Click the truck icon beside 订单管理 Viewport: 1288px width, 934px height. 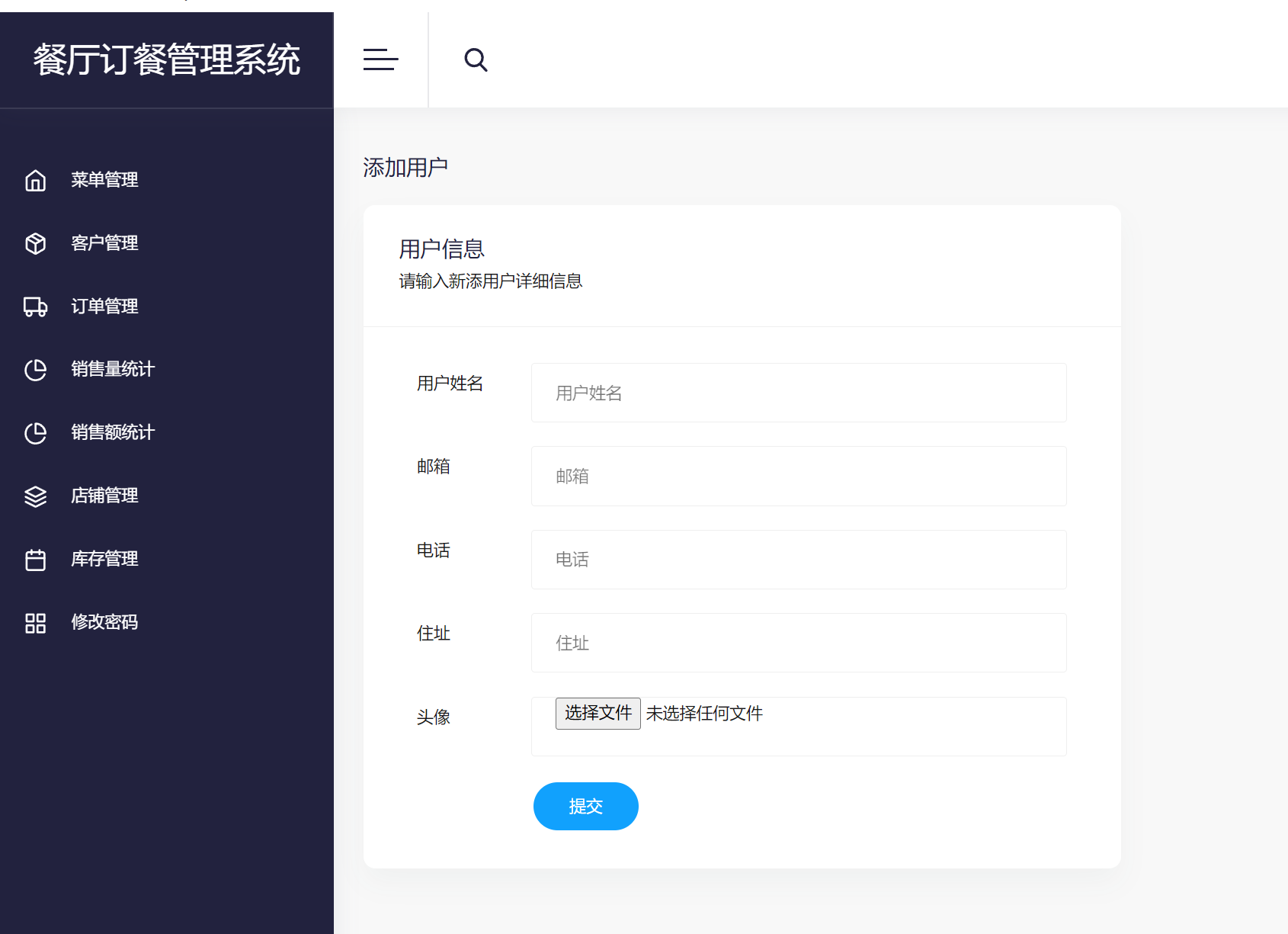pyautogui.click(x=36, y=307)
